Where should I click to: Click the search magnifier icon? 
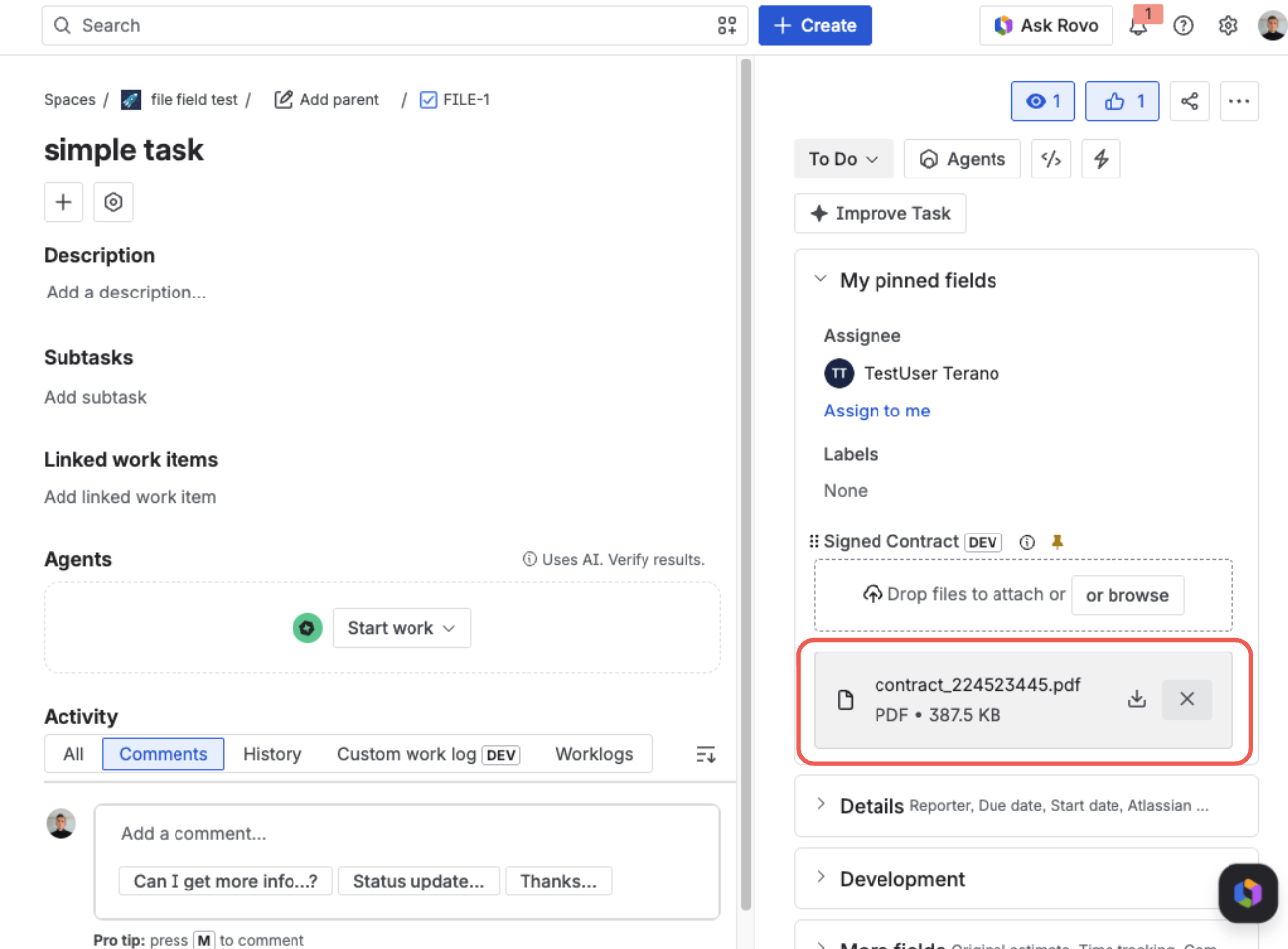62,25
